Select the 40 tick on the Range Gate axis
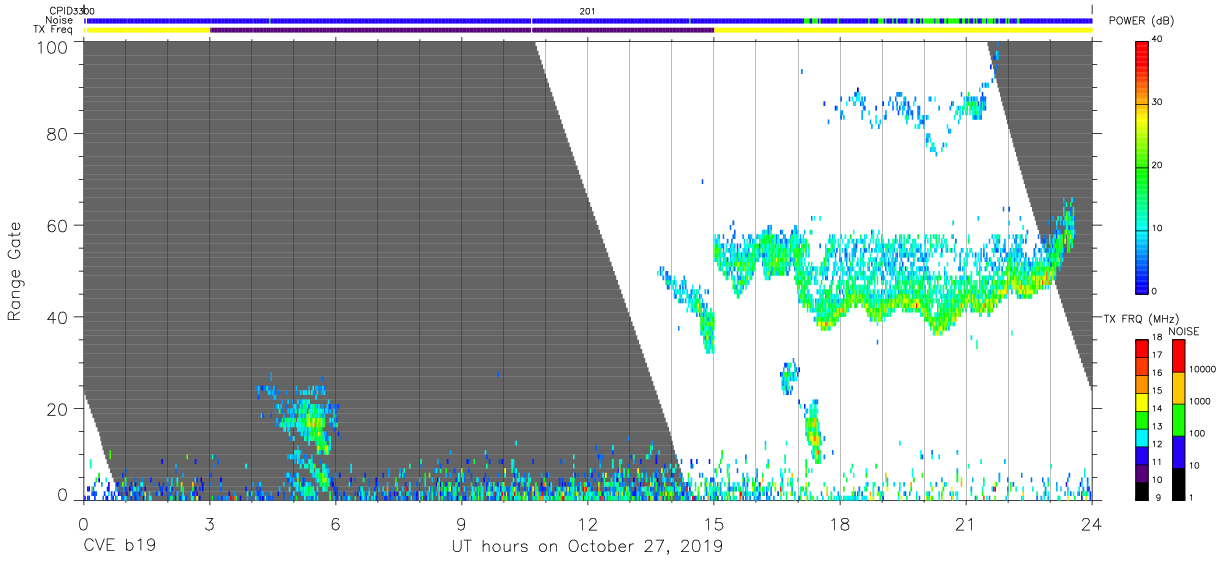 click(59, 317)
